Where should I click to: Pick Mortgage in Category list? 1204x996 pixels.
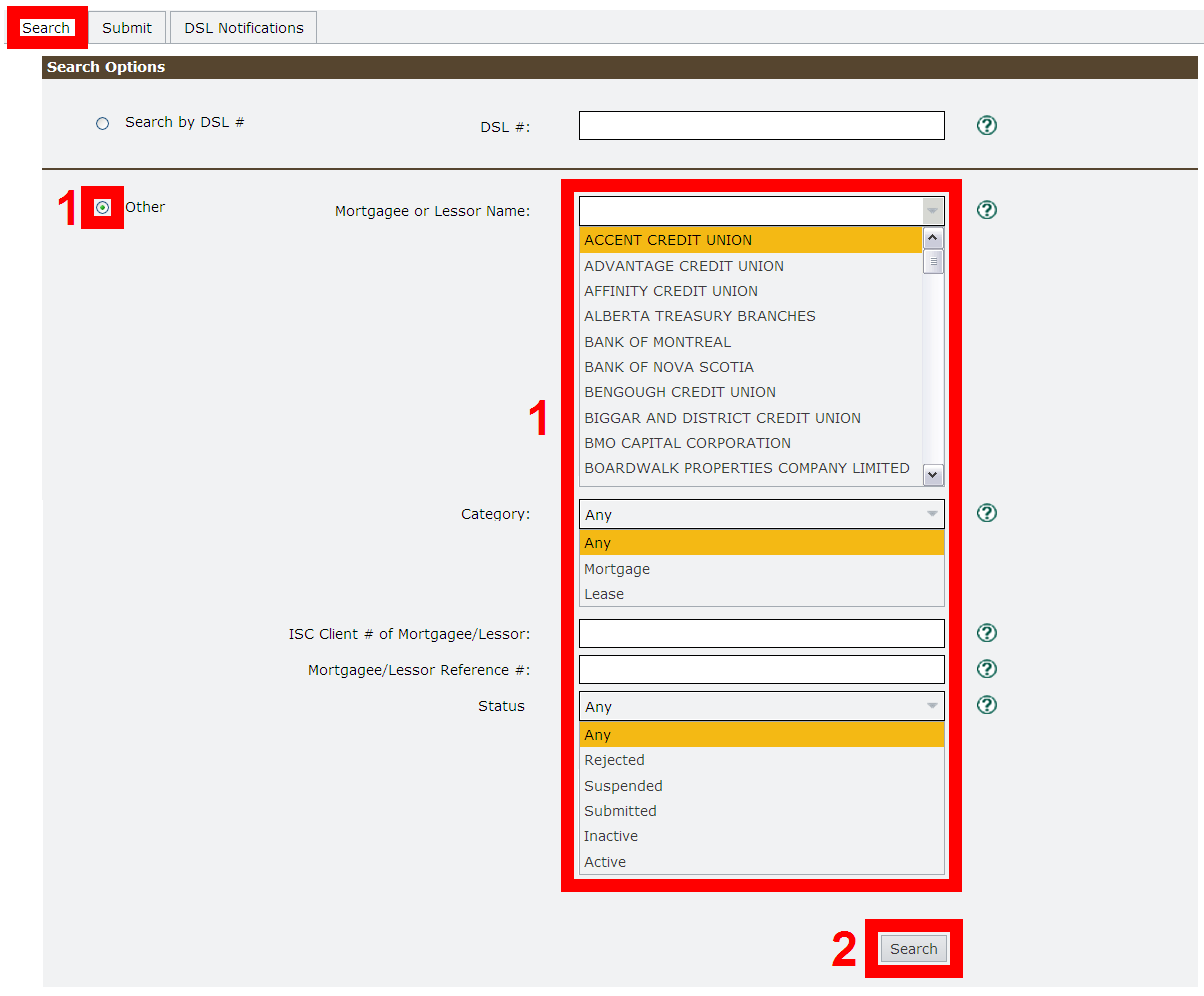tap(761, 569)
